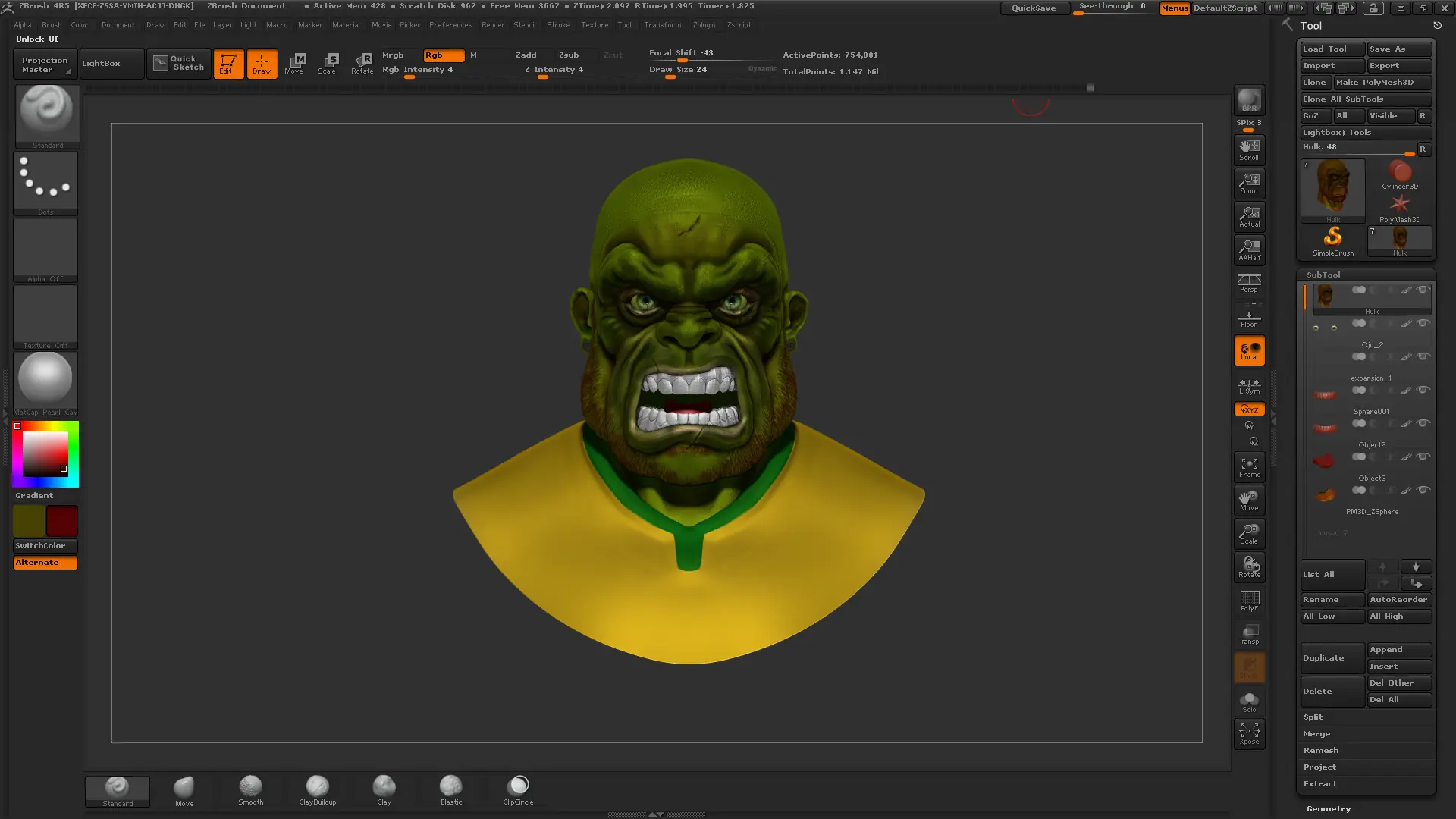Viewport: 1456px width, 819px height.
Task: Click the AAHalf button
Action: click(1249, 249)
